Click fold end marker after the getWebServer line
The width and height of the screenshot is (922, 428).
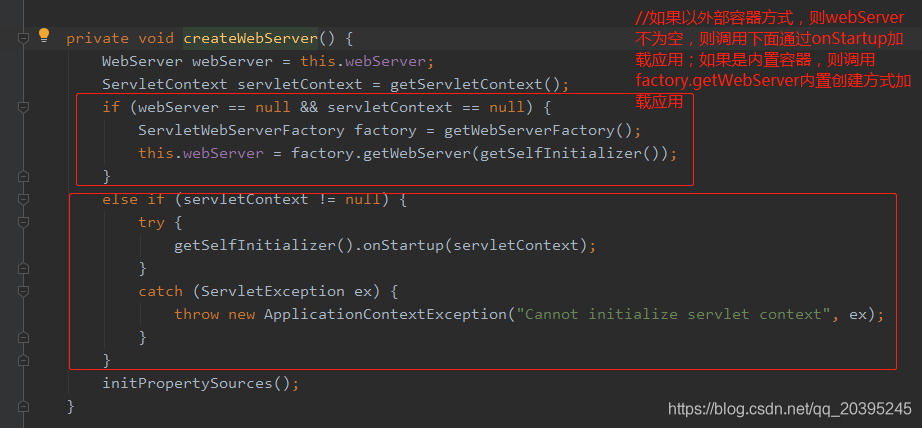coord(23,176)
